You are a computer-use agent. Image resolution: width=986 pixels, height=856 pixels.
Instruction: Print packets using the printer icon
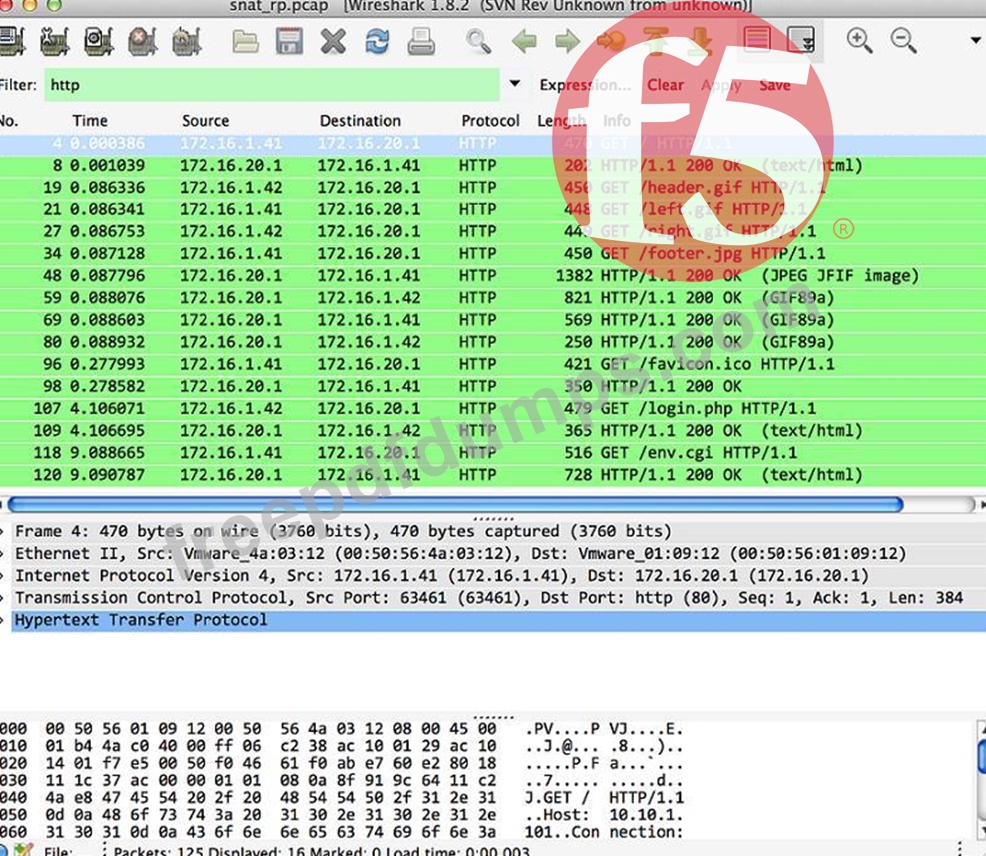(421, 41)
